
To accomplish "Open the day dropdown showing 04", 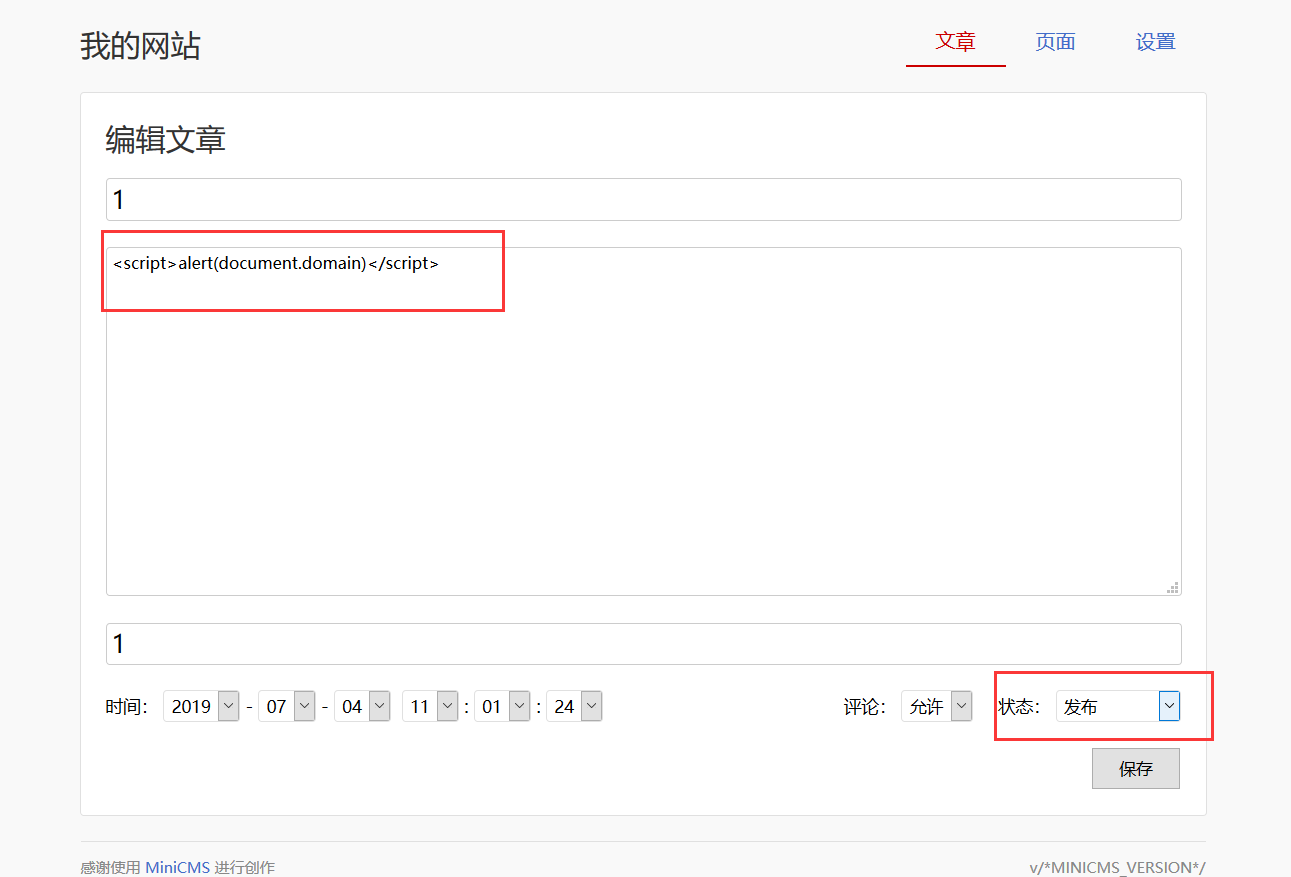I will (362, 706).
